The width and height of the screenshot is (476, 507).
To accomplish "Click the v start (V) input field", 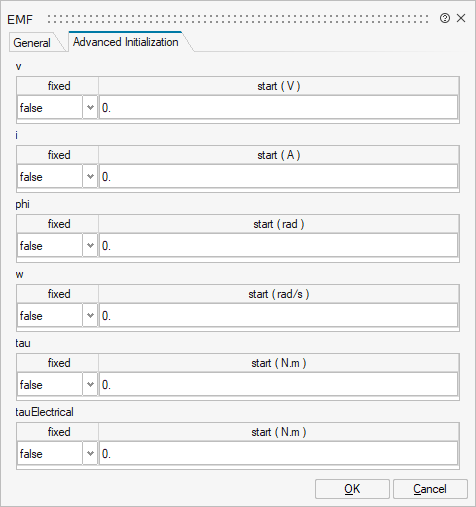I will click(278, 108).
